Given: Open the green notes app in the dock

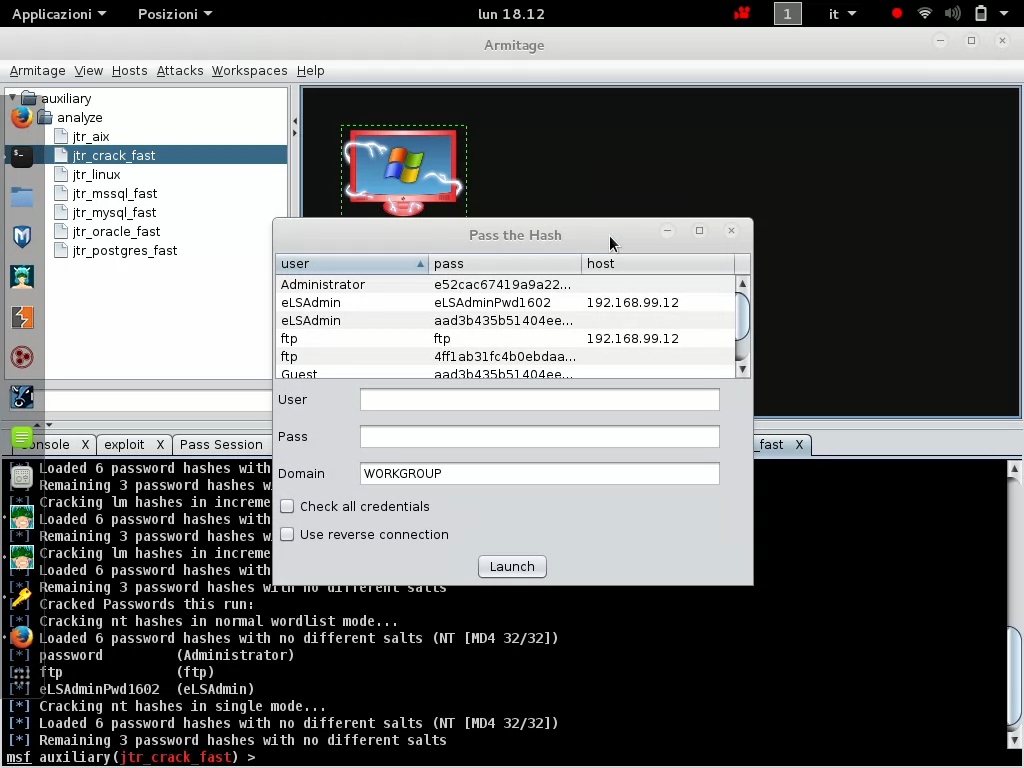Looking at the screenshot, I should [x=22, y=437].
